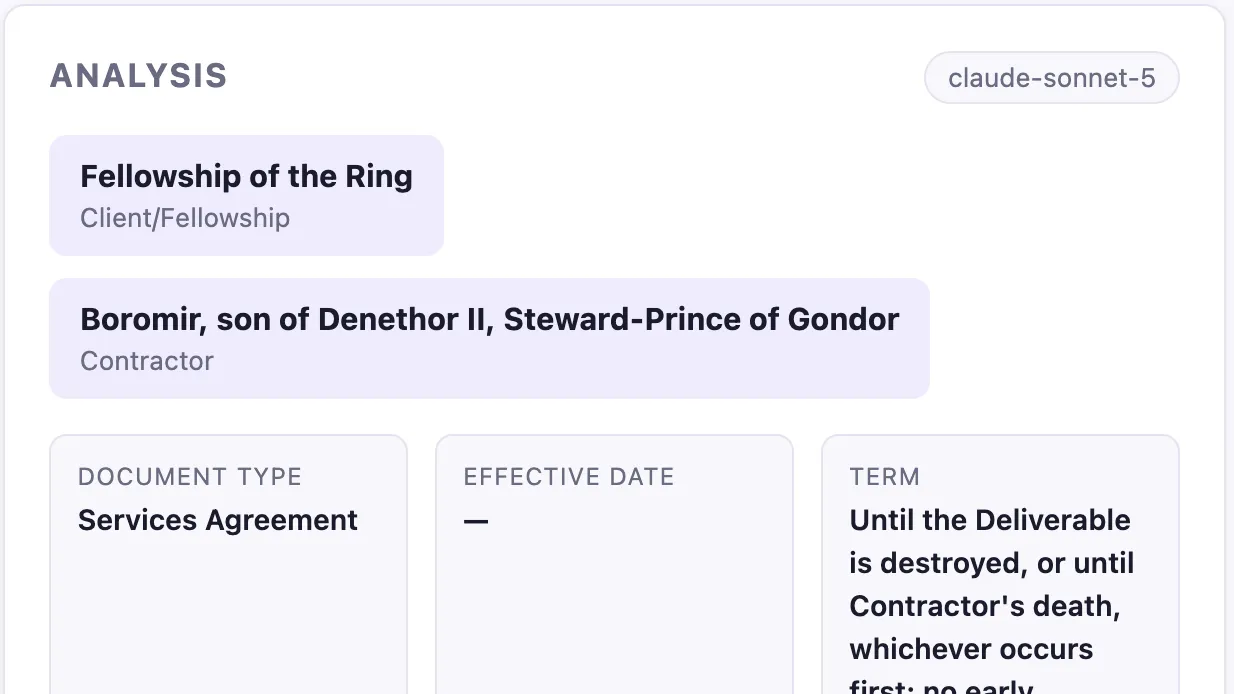This screenshot has height=694, width=1234.
Task: Click the text line 'whichever occurs'
Action: click(971, 649)
